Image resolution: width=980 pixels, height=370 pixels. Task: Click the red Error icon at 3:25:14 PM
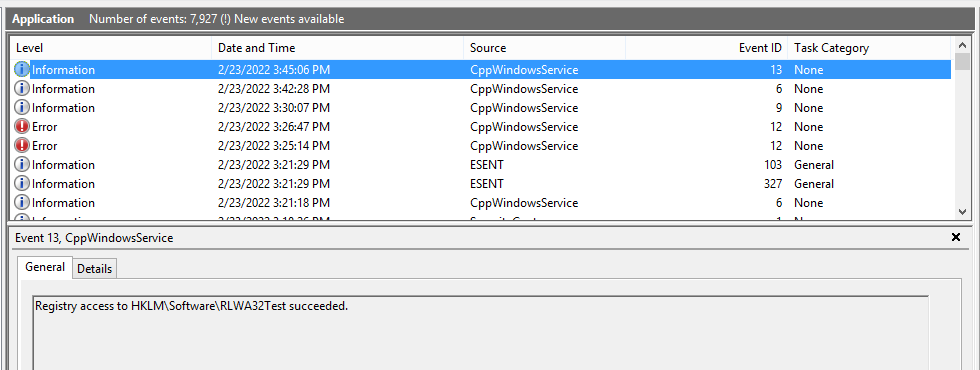click(22, 146)
